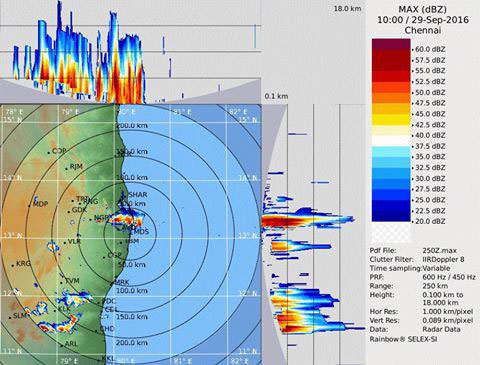Click the COP station label
Image resolution: width=480 pixels, height=365 pixels.
pyautogui.click(x=59, y=151)
